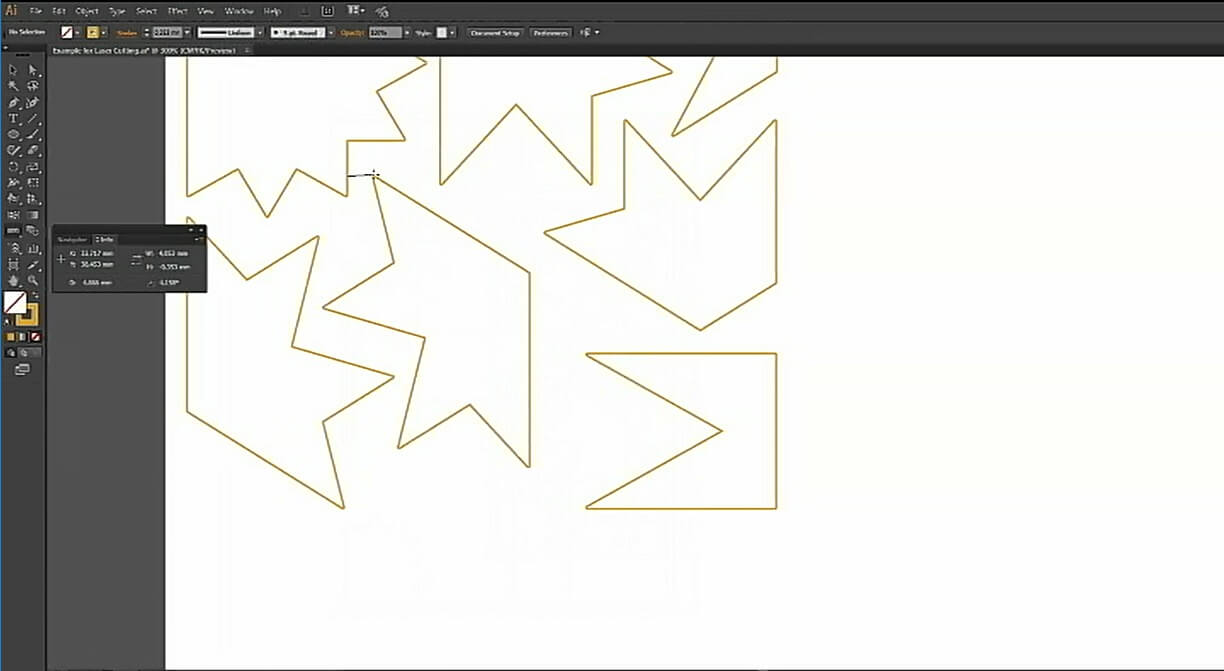
Task: Click the Preferences button
Action: point(550,33)
